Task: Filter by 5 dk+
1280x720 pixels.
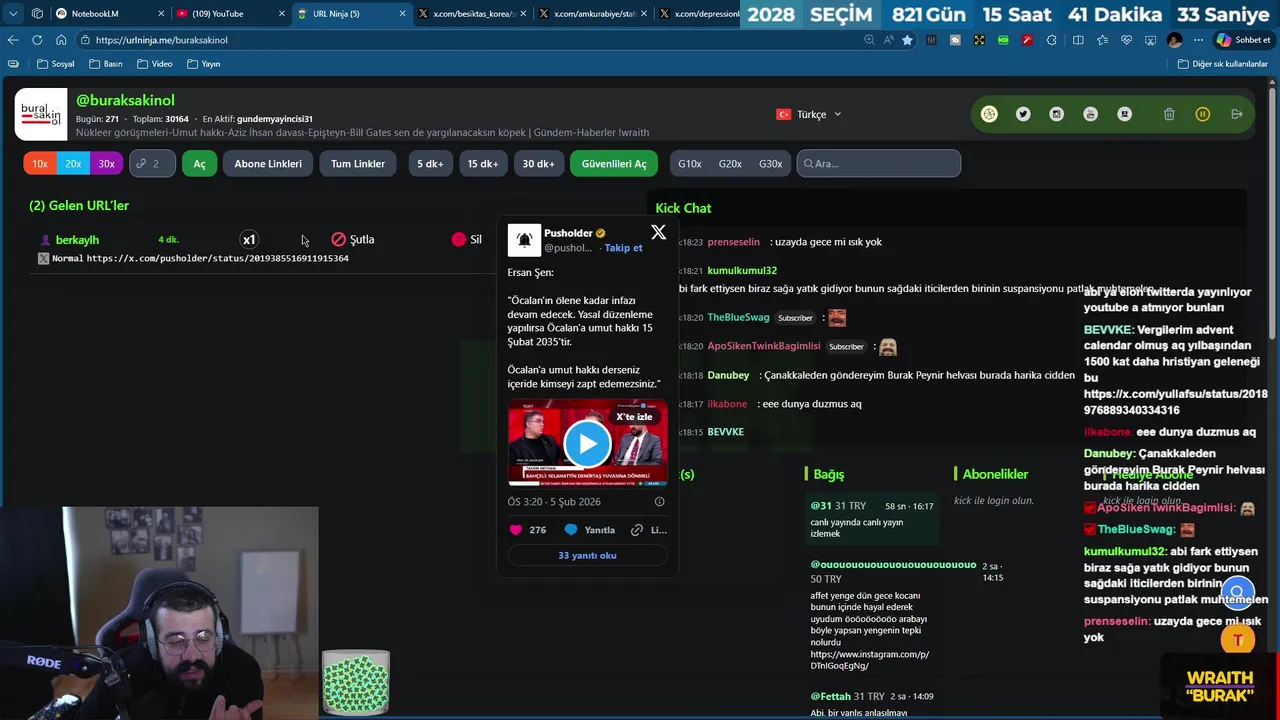Action: tap(430, 164)
